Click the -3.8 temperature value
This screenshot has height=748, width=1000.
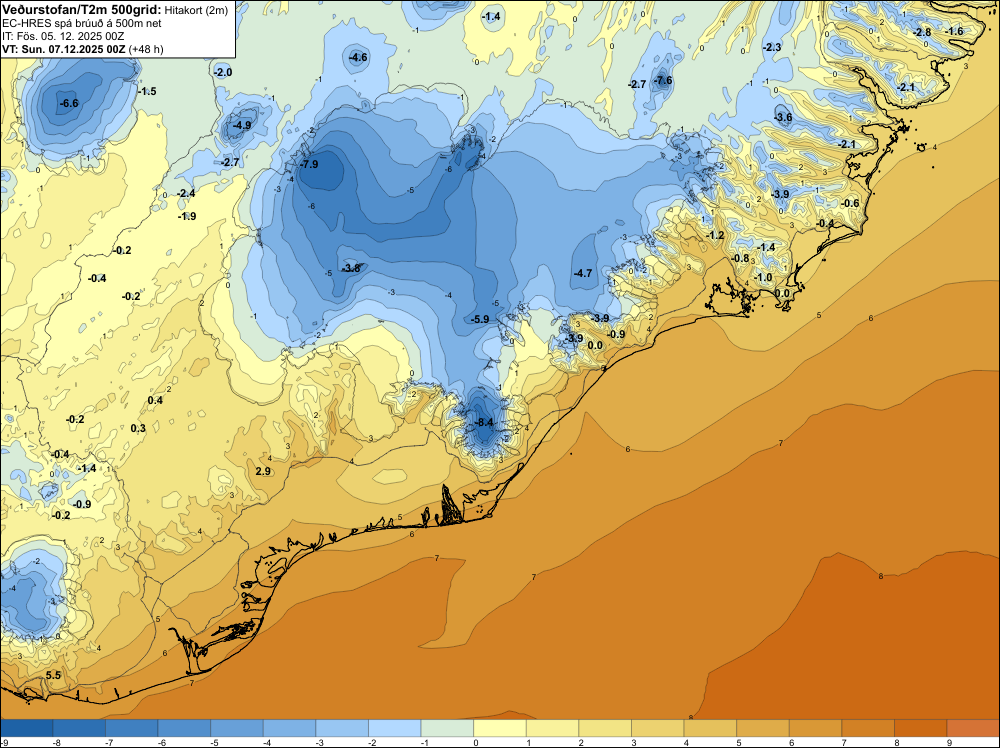point(351,268)
